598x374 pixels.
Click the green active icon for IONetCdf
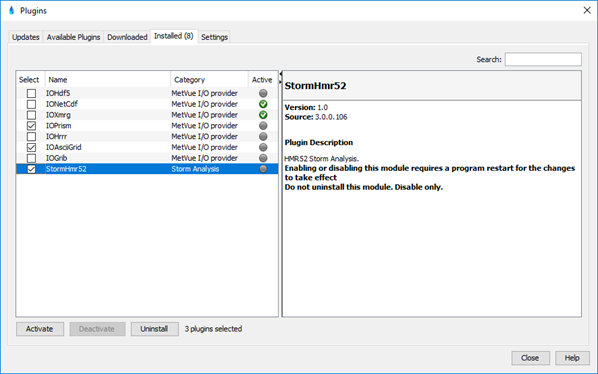click(263, 104)
